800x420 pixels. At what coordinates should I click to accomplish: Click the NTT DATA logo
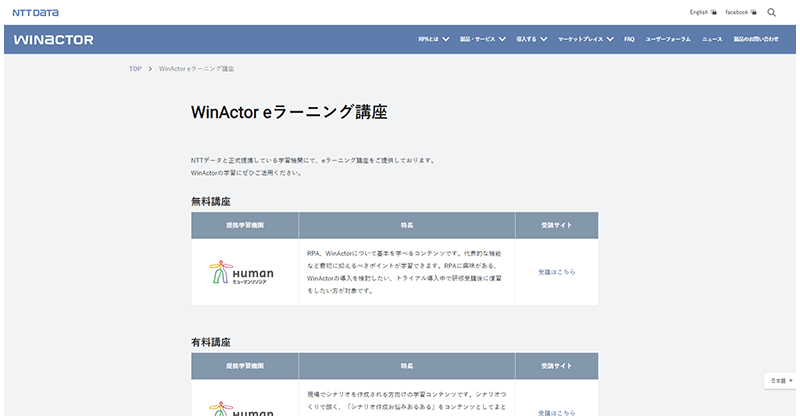pos(36,13)
